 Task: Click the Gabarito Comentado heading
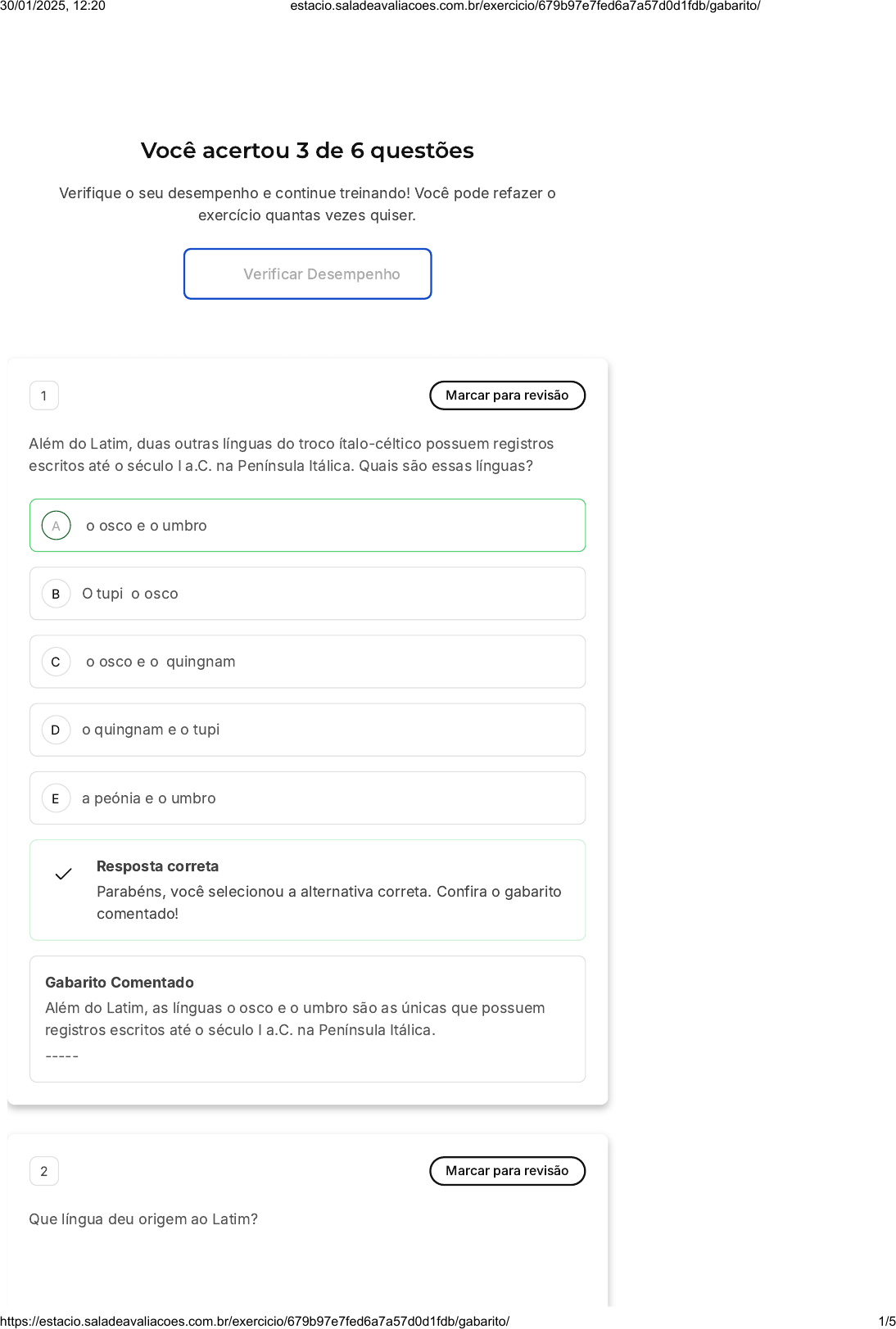[120, 983]
